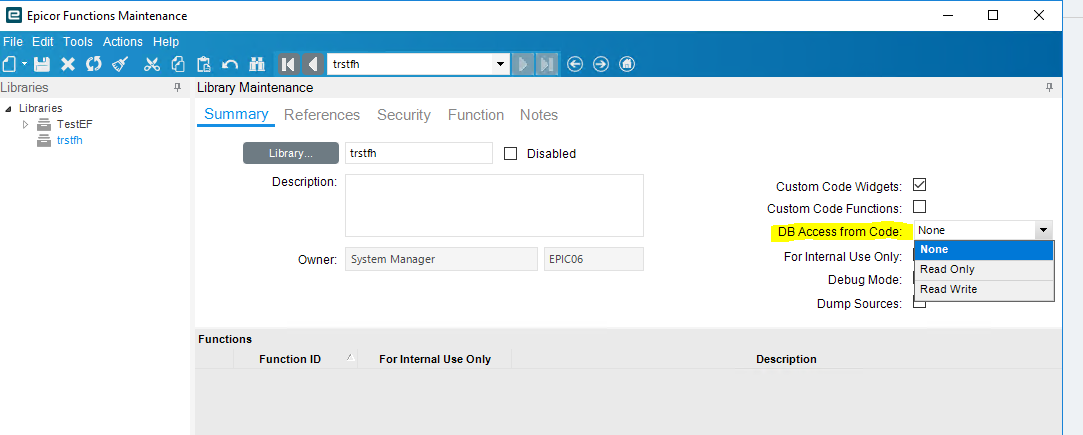
Task: Click the DB Access from Code dropdown arrow
Action: coord(1044,231)
